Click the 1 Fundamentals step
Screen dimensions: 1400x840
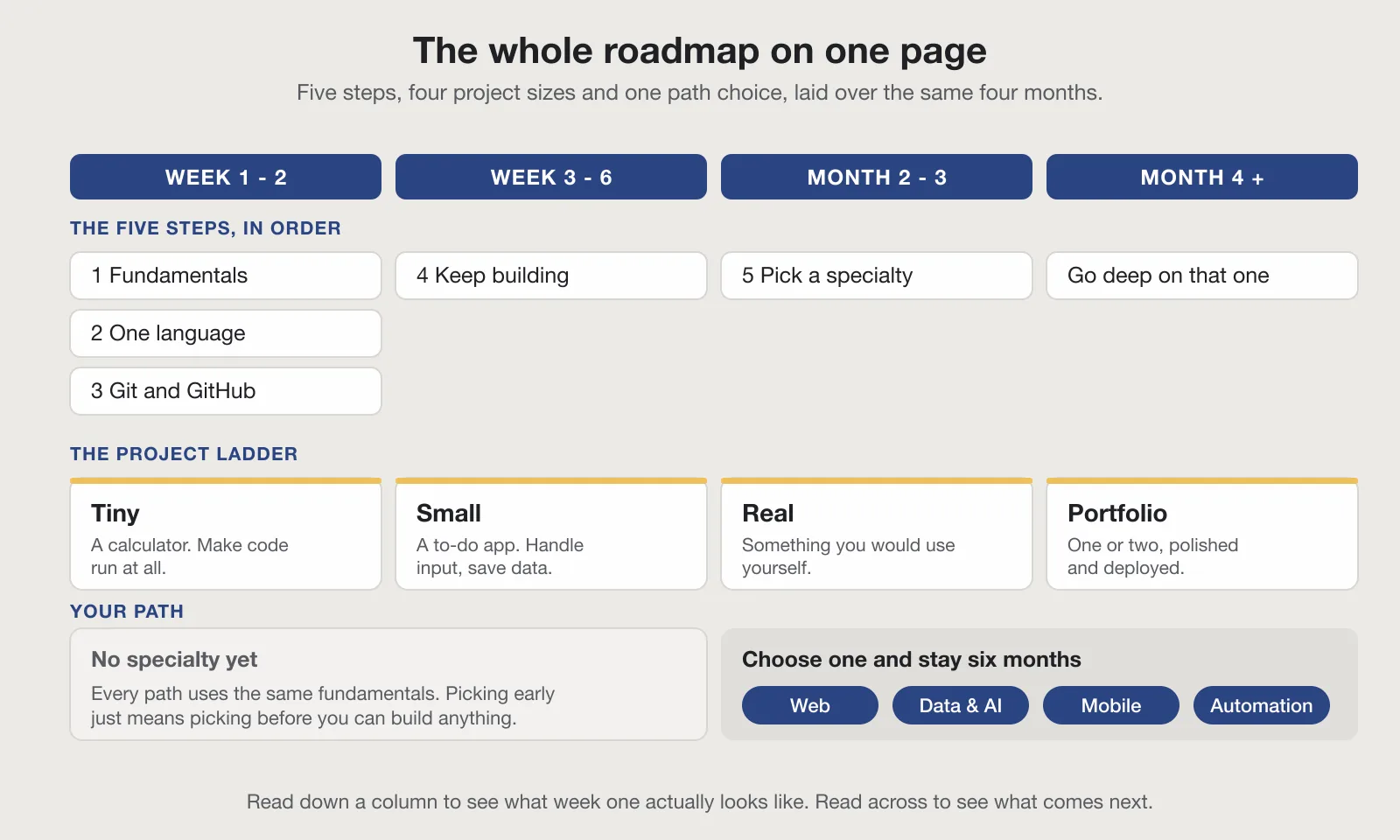[x=226, y=276]
